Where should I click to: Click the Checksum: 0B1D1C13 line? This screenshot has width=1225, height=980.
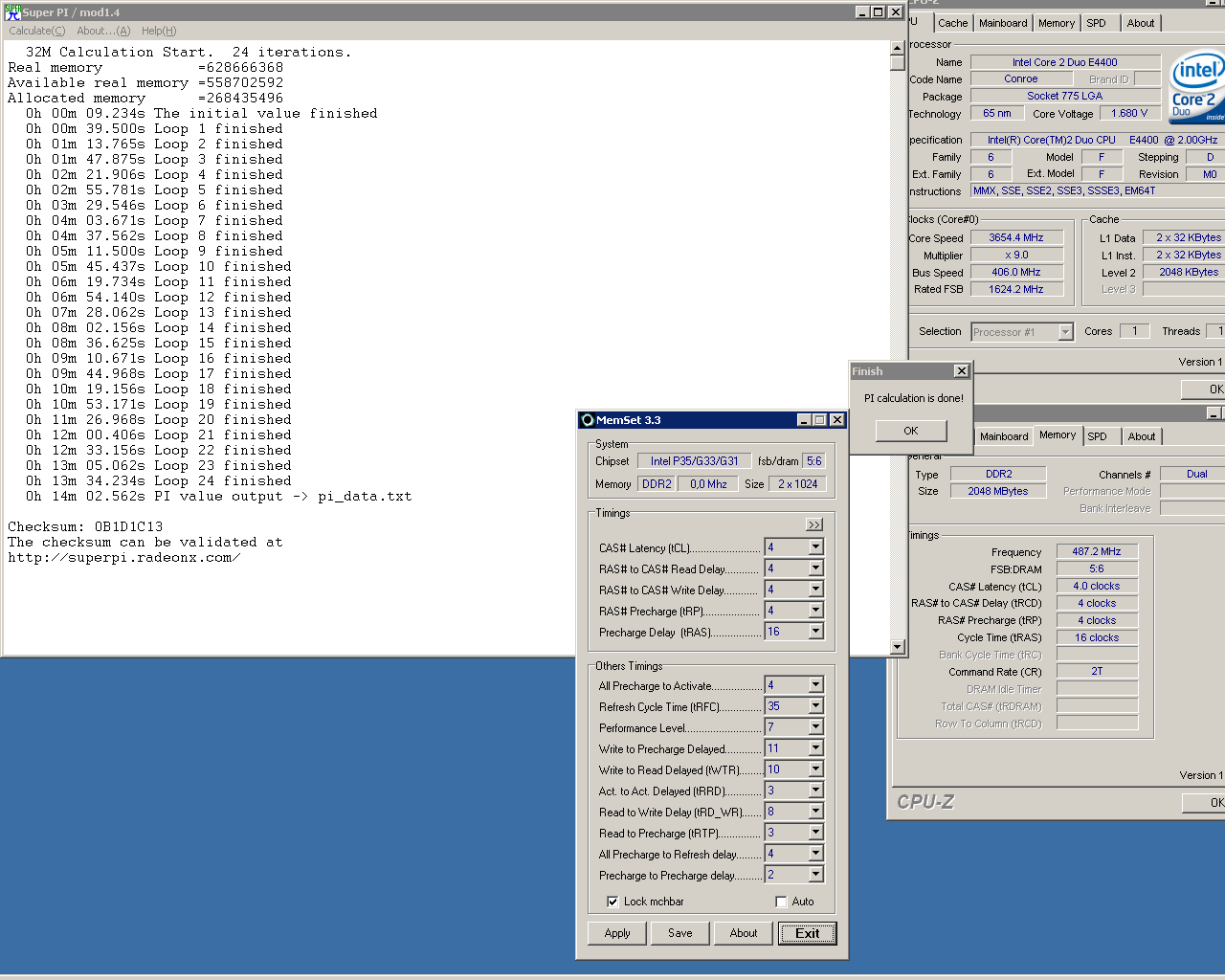(x=85, y=526)
